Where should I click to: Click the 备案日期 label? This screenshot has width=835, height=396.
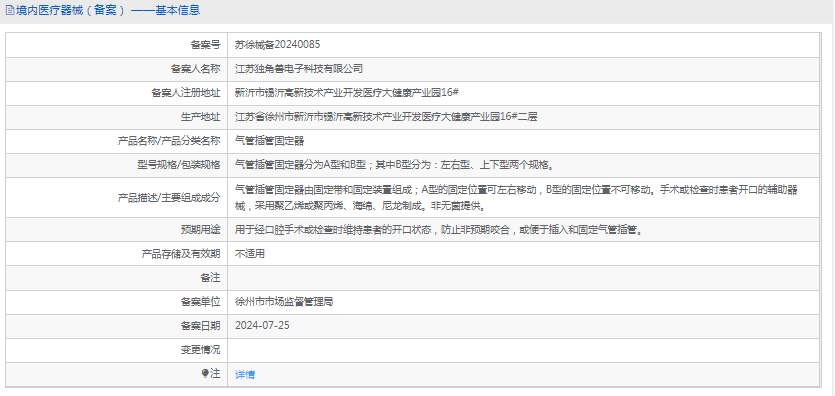point(200,326)
